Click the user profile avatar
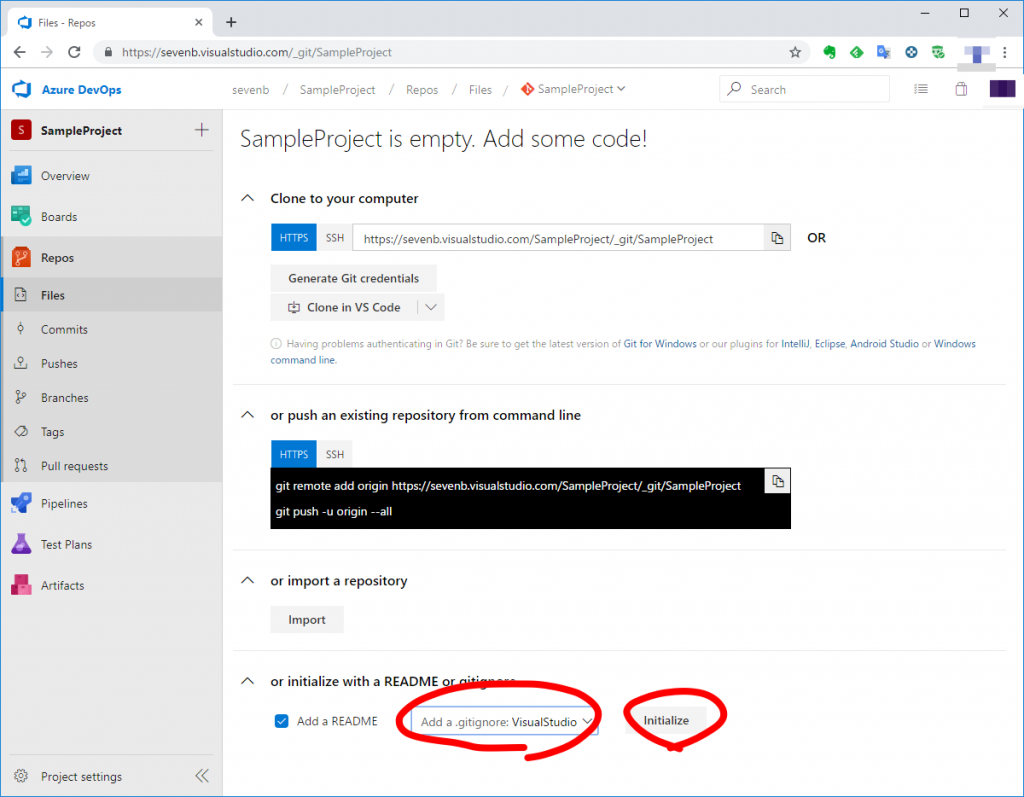This screenshot has width=1024, height=797. [x=1002, y=89]
